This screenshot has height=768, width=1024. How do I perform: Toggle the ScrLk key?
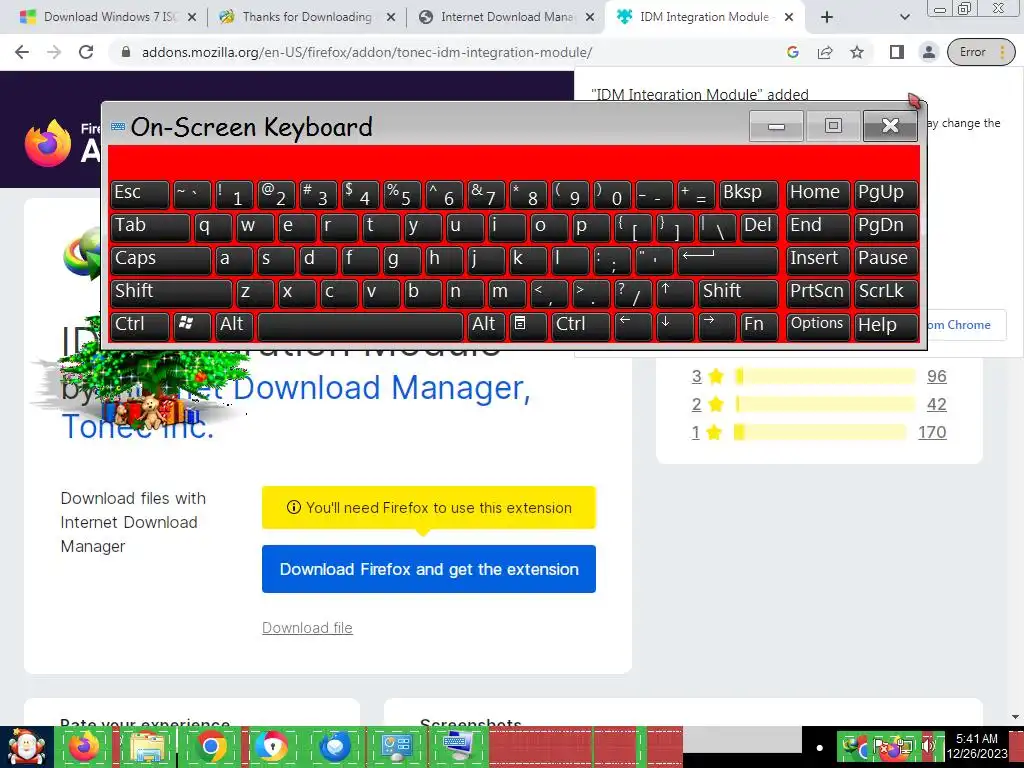[x=885, y=293]
